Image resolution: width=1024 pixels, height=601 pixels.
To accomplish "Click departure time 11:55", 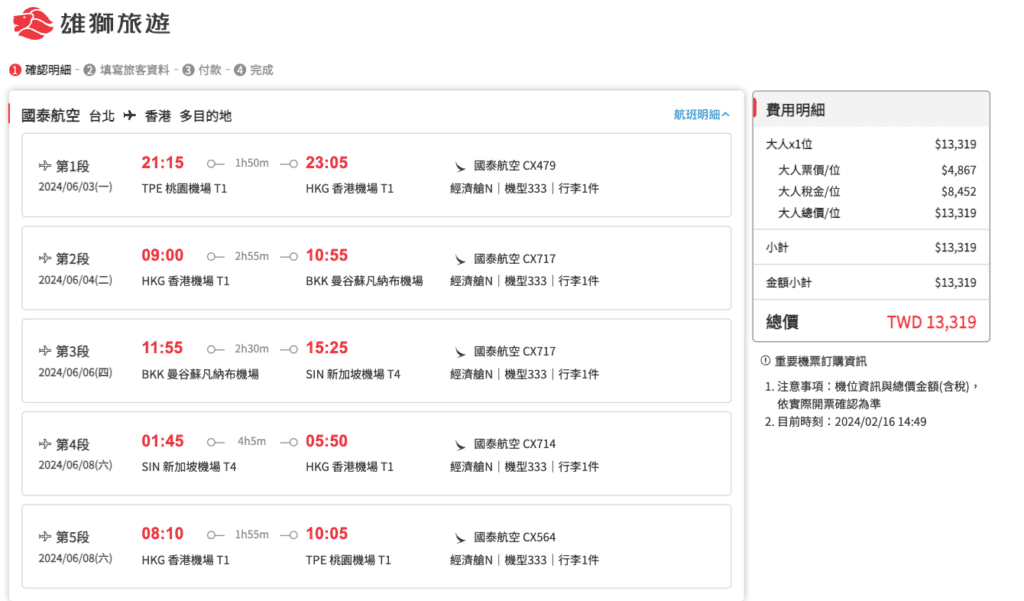I will tap(163, 348).
